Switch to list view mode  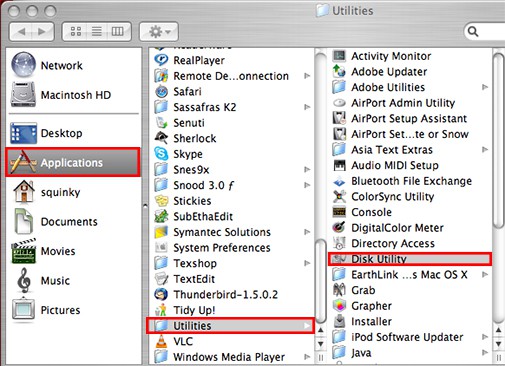tap(97, 32)
